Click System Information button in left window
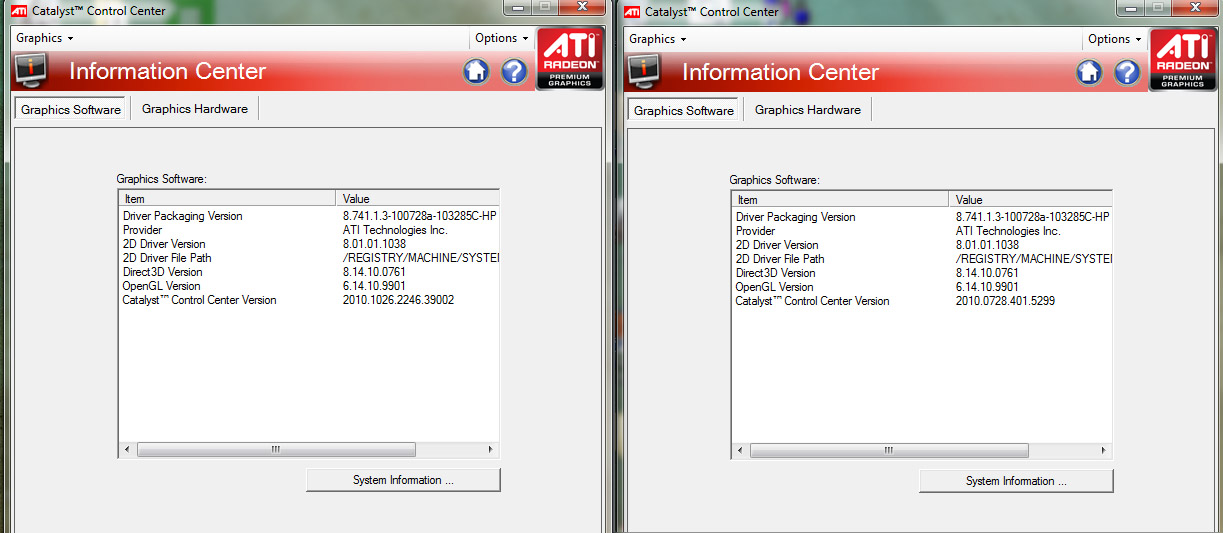 403,480
